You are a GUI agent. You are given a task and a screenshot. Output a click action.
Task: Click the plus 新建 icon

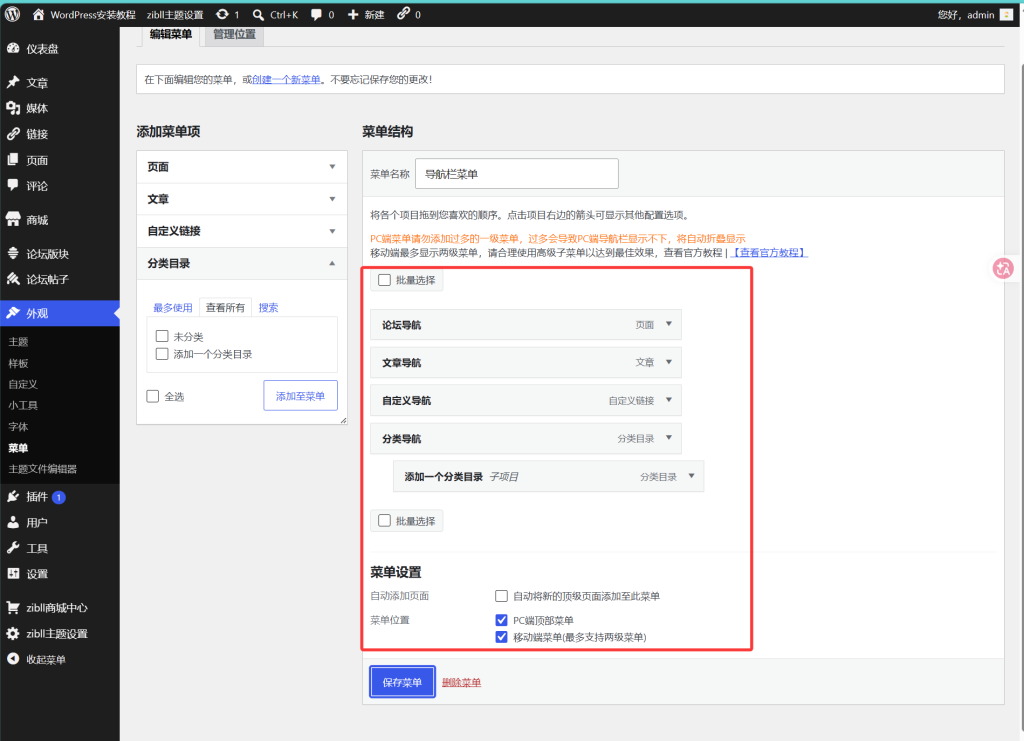[353, 14]
